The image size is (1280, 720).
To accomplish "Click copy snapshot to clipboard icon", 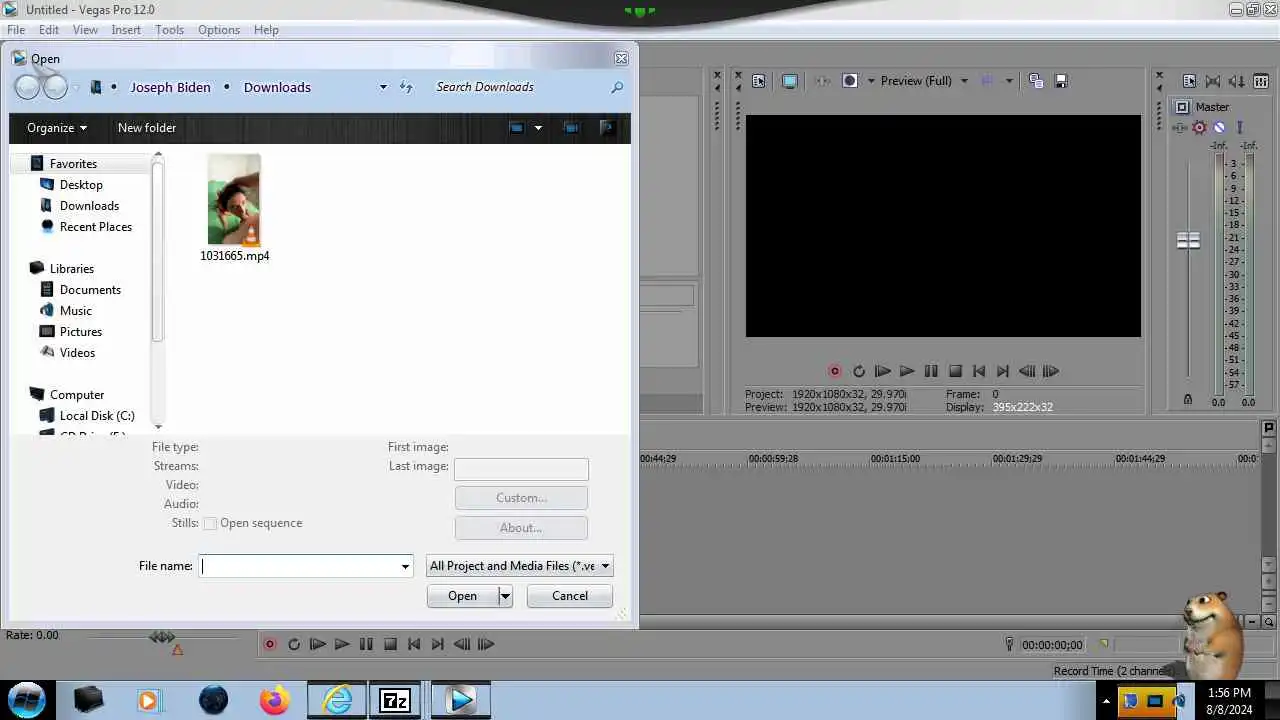I will [x=1036, y=81].
